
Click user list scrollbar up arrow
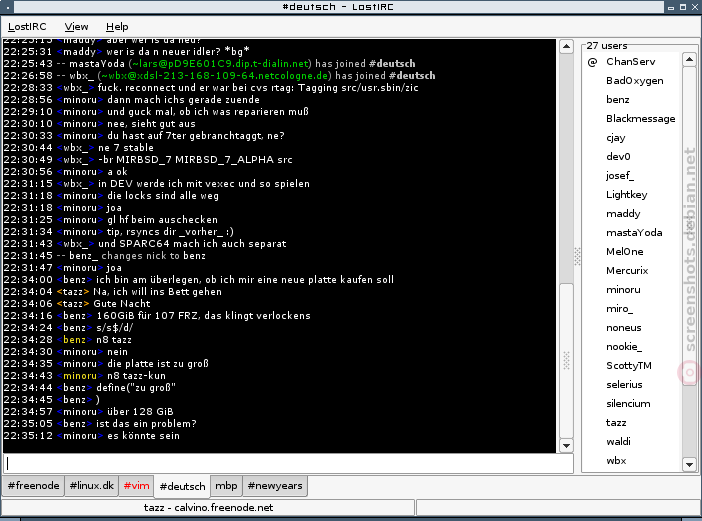click(689, 60)
